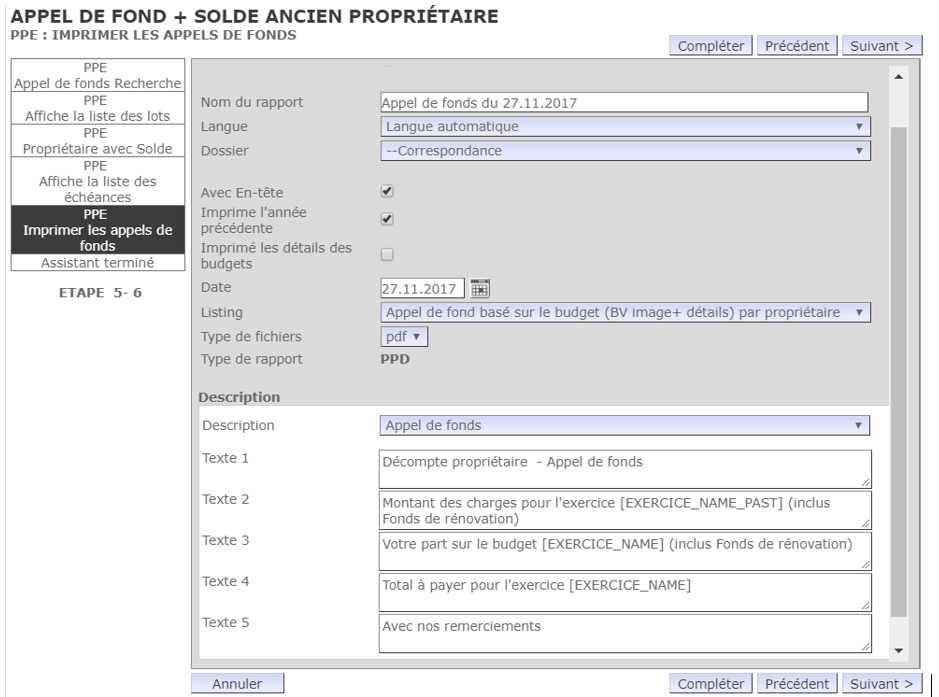Image resolution: width=939 pixels, height=697 pixels.
Task: Open the Langue dropdown
Action: click(625, 126)
